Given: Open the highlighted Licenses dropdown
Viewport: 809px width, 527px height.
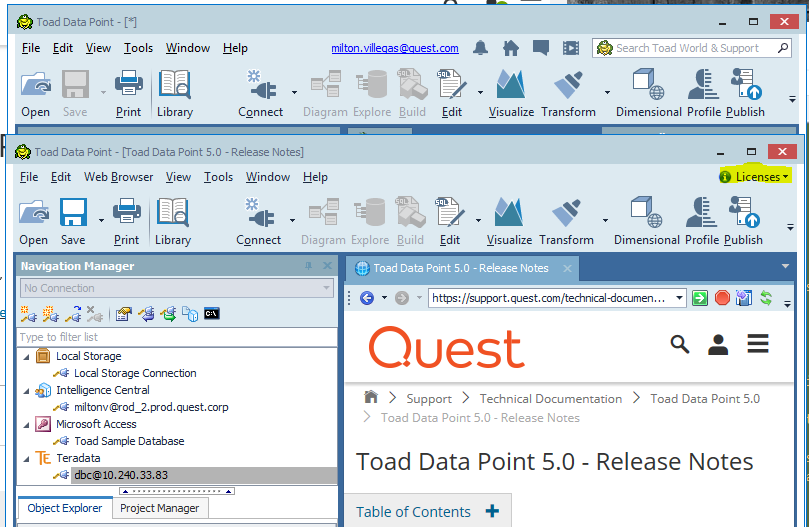Looking at the screenshot, I should [x=755, y=177].
